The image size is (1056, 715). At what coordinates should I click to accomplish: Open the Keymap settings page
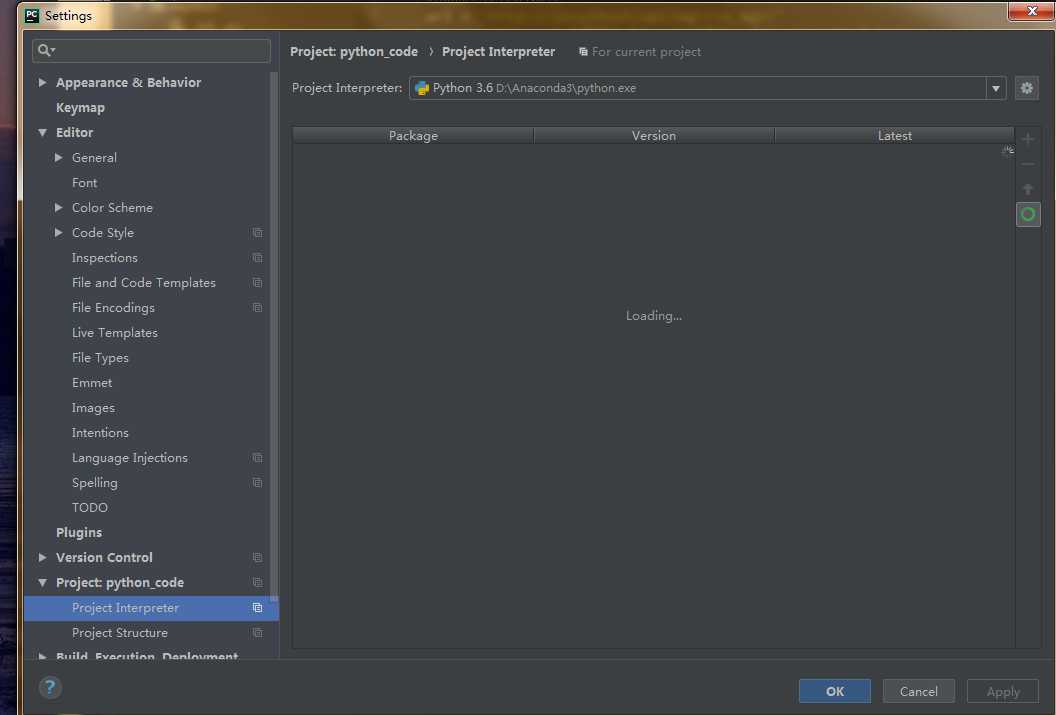tap(80, 108)
